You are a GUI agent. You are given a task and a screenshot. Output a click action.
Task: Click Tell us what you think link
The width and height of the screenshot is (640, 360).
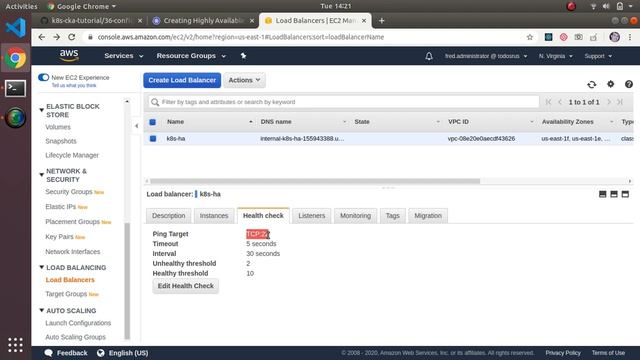click(74, 86)
